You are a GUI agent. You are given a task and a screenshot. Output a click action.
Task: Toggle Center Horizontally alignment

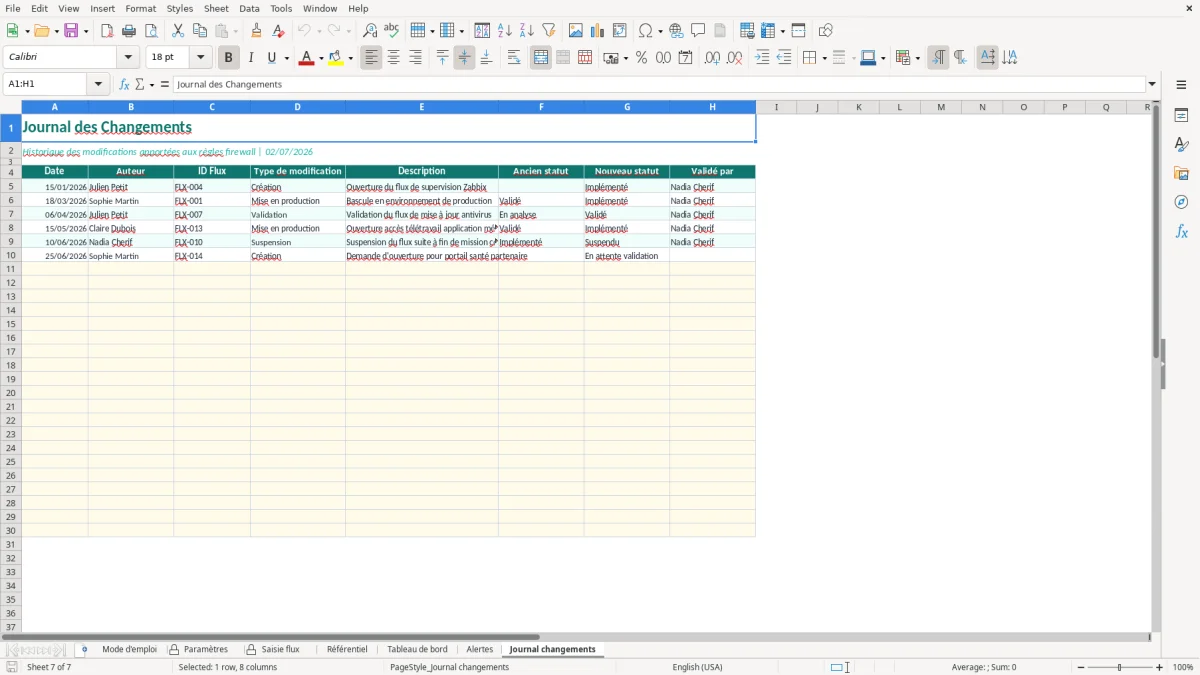(393, 58)
